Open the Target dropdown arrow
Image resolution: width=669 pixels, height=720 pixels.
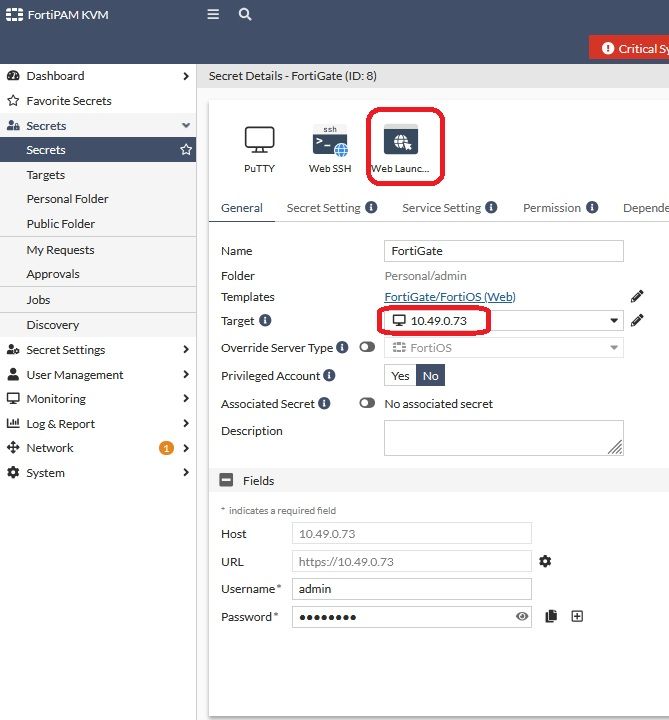click(614, 321)
